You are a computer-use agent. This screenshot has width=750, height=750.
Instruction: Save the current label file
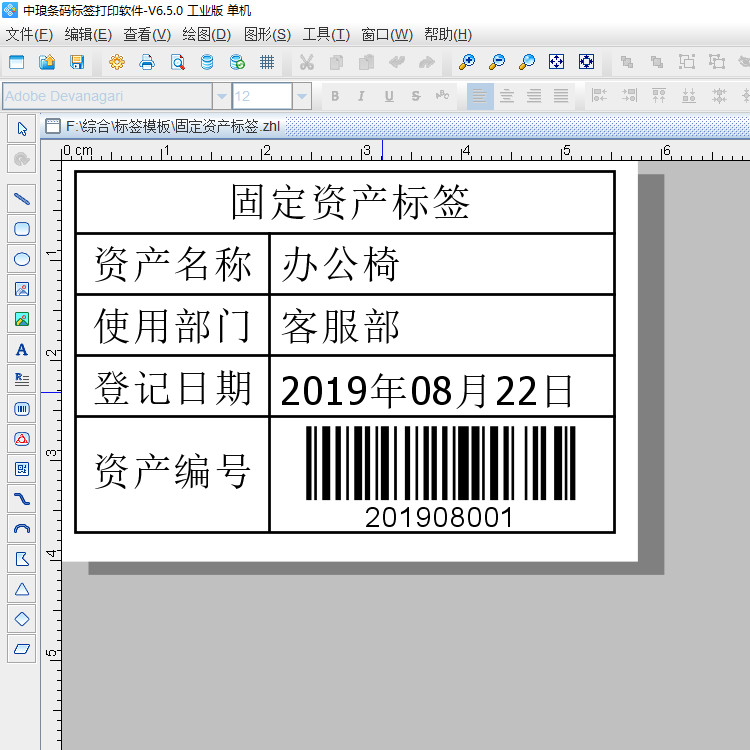point(77,62)
